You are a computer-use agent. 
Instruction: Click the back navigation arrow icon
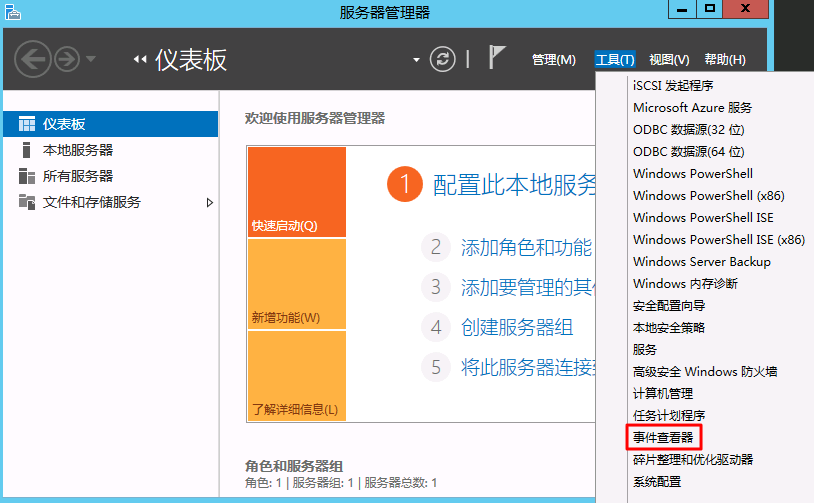coord(33,59)
